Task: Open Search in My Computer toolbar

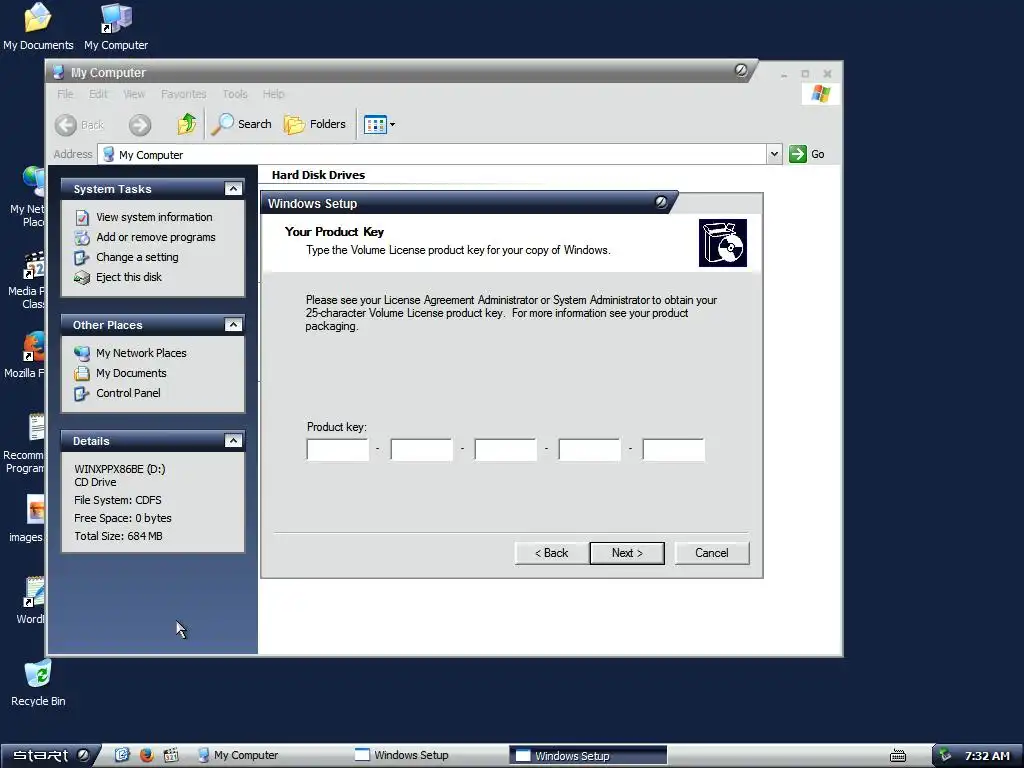Action: 241,124
